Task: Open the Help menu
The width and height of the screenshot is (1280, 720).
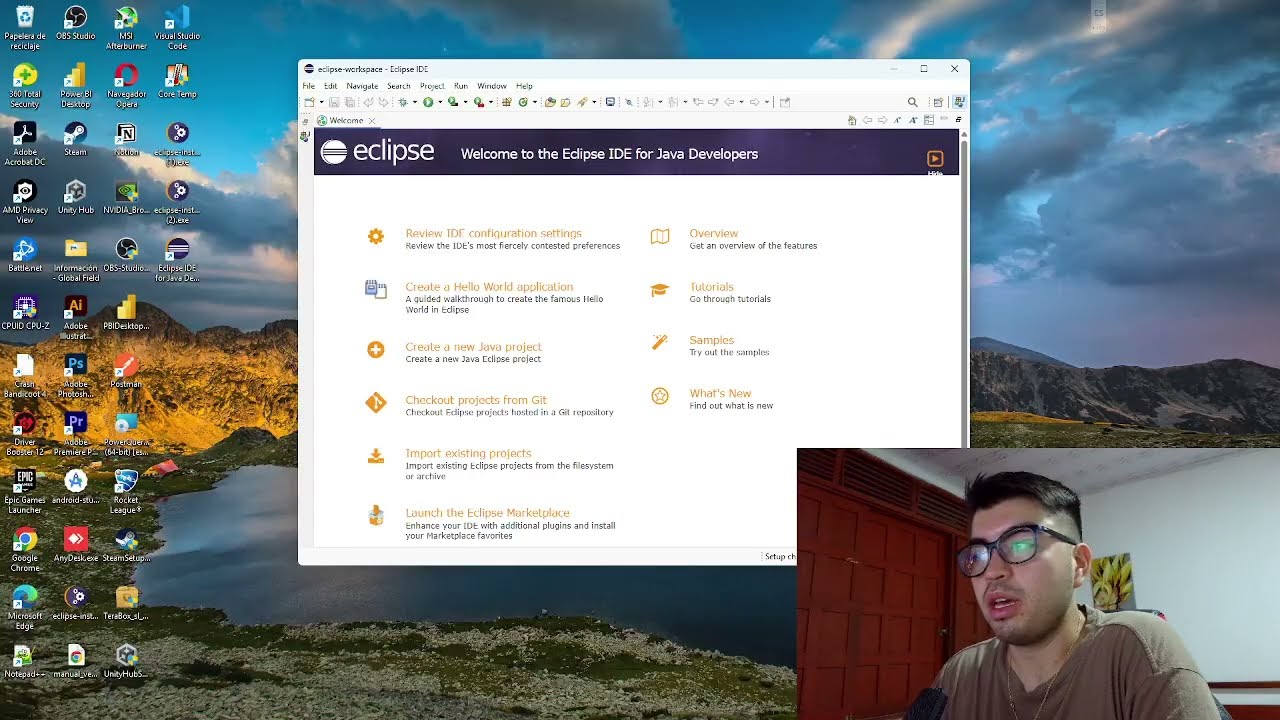Action: click(x=524, y=86)
